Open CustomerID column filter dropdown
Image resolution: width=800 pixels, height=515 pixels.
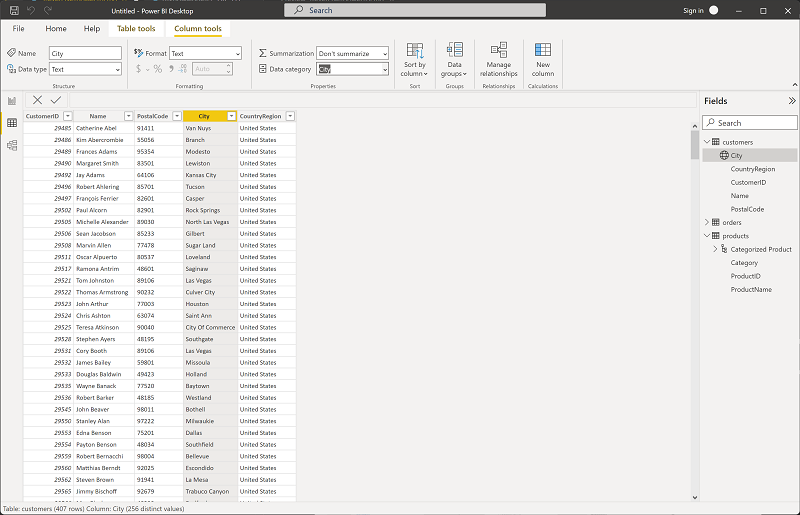[x=67, y=116]
